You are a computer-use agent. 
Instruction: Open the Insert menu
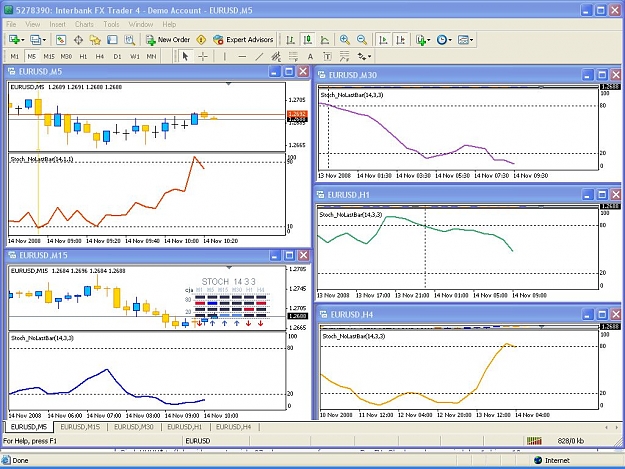(57, 24)
